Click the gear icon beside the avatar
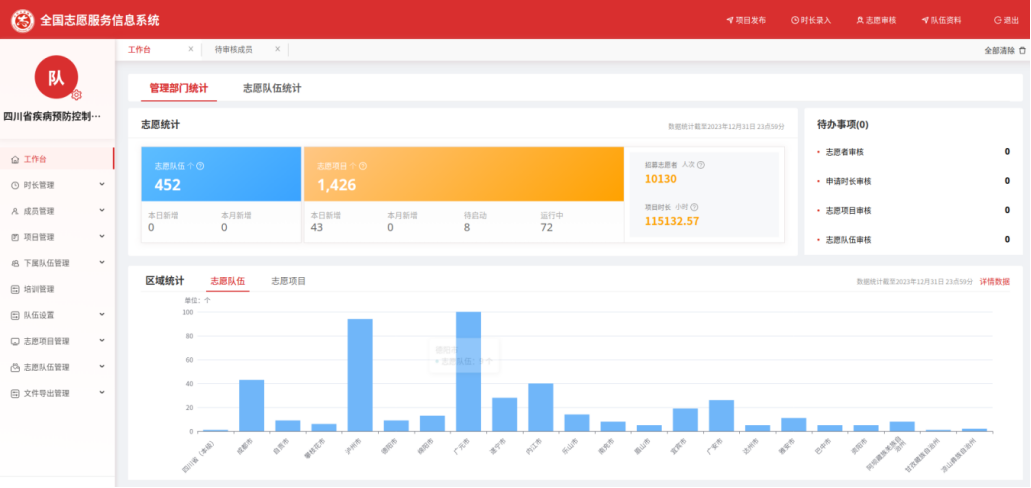Viewport: 1031px width, 488px height. point(76,95)
